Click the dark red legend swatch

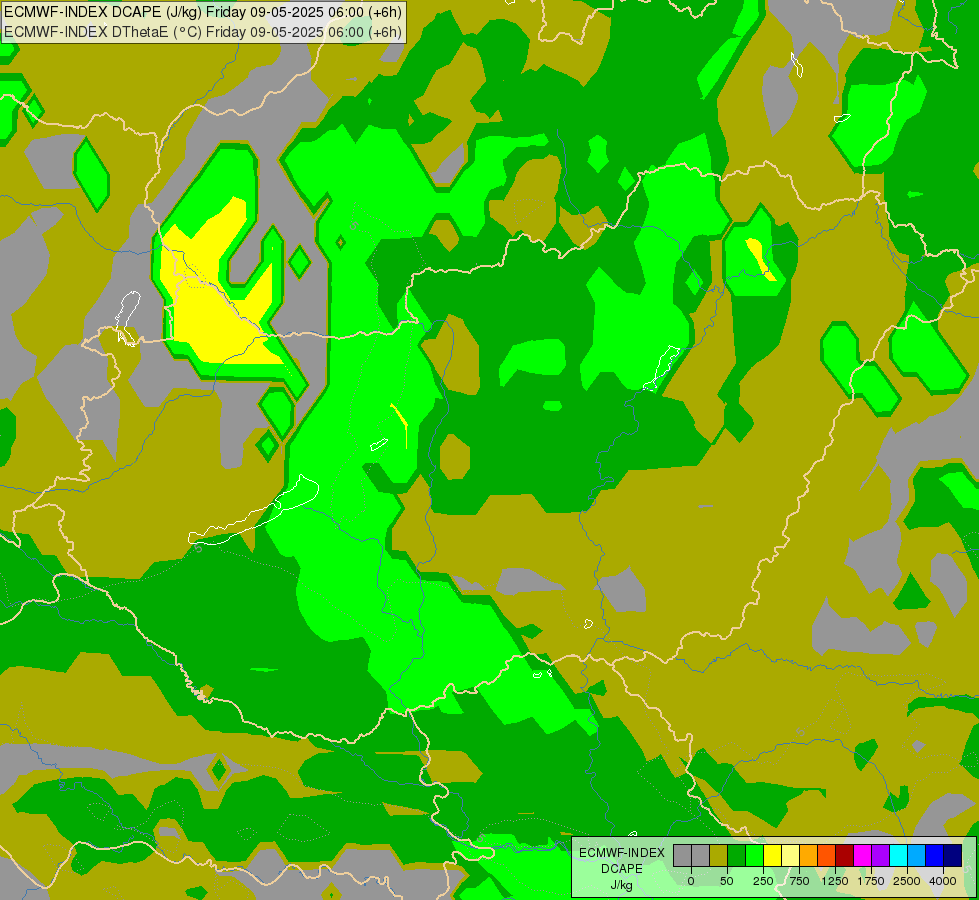[844, 856]
